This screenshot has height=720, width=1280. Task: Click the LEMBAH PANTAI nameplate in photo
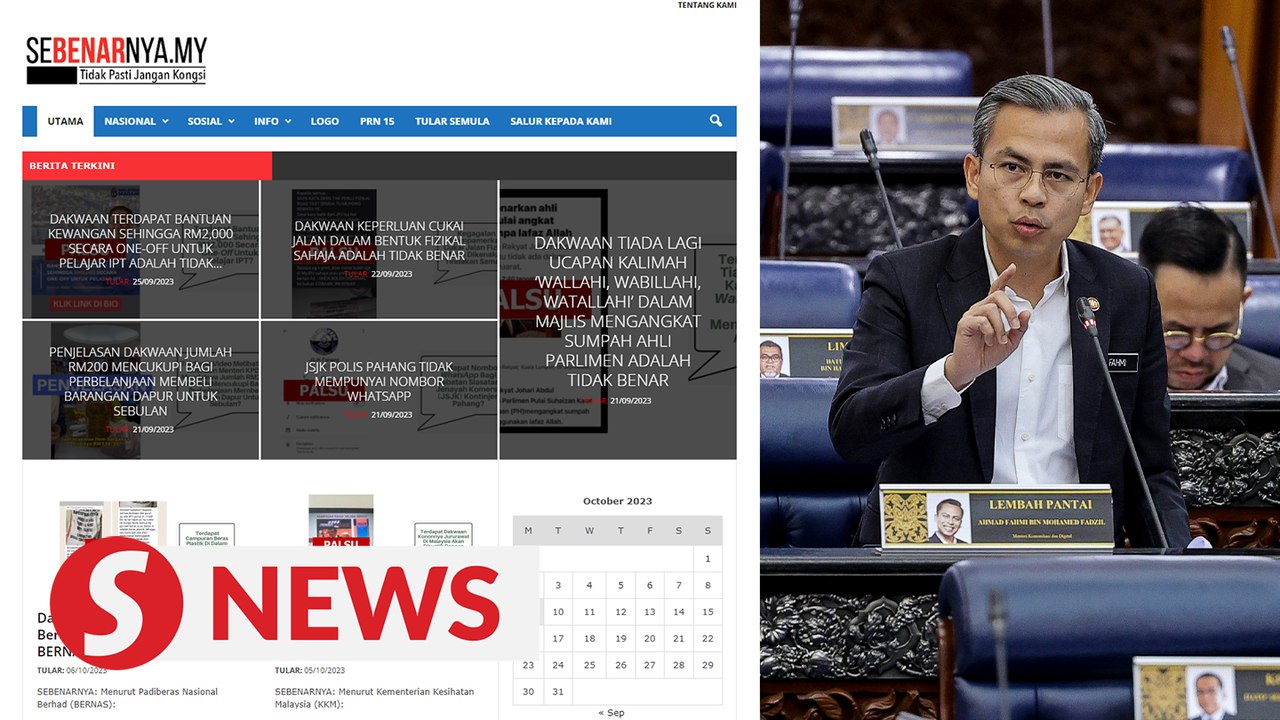(997, 517)
